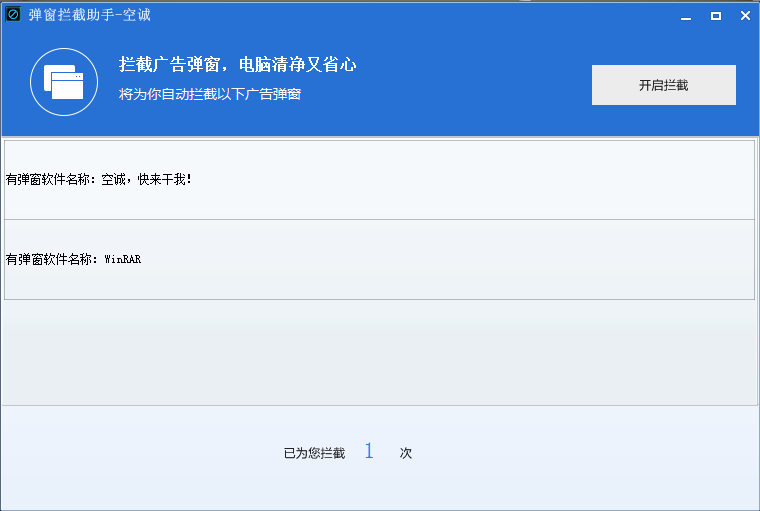Click the 次 label after the counter
The height and width of the screenshot is (511, 760).
click(406, 453)
